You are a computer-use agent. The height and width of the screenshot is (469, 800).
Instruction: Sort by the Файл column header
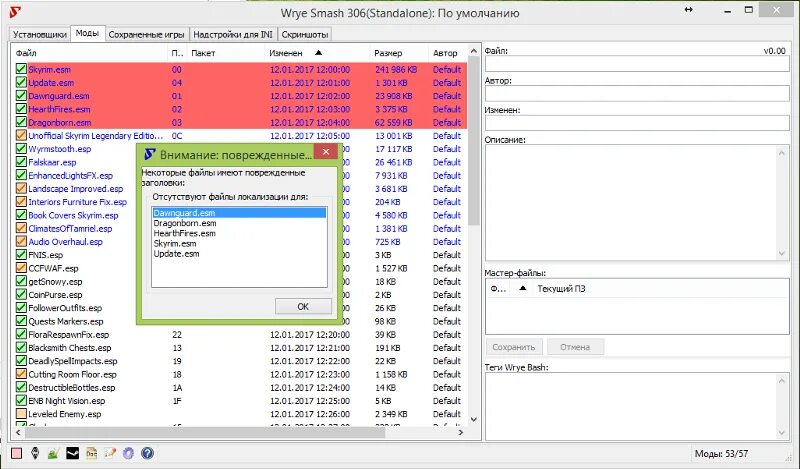coord(89,53)
